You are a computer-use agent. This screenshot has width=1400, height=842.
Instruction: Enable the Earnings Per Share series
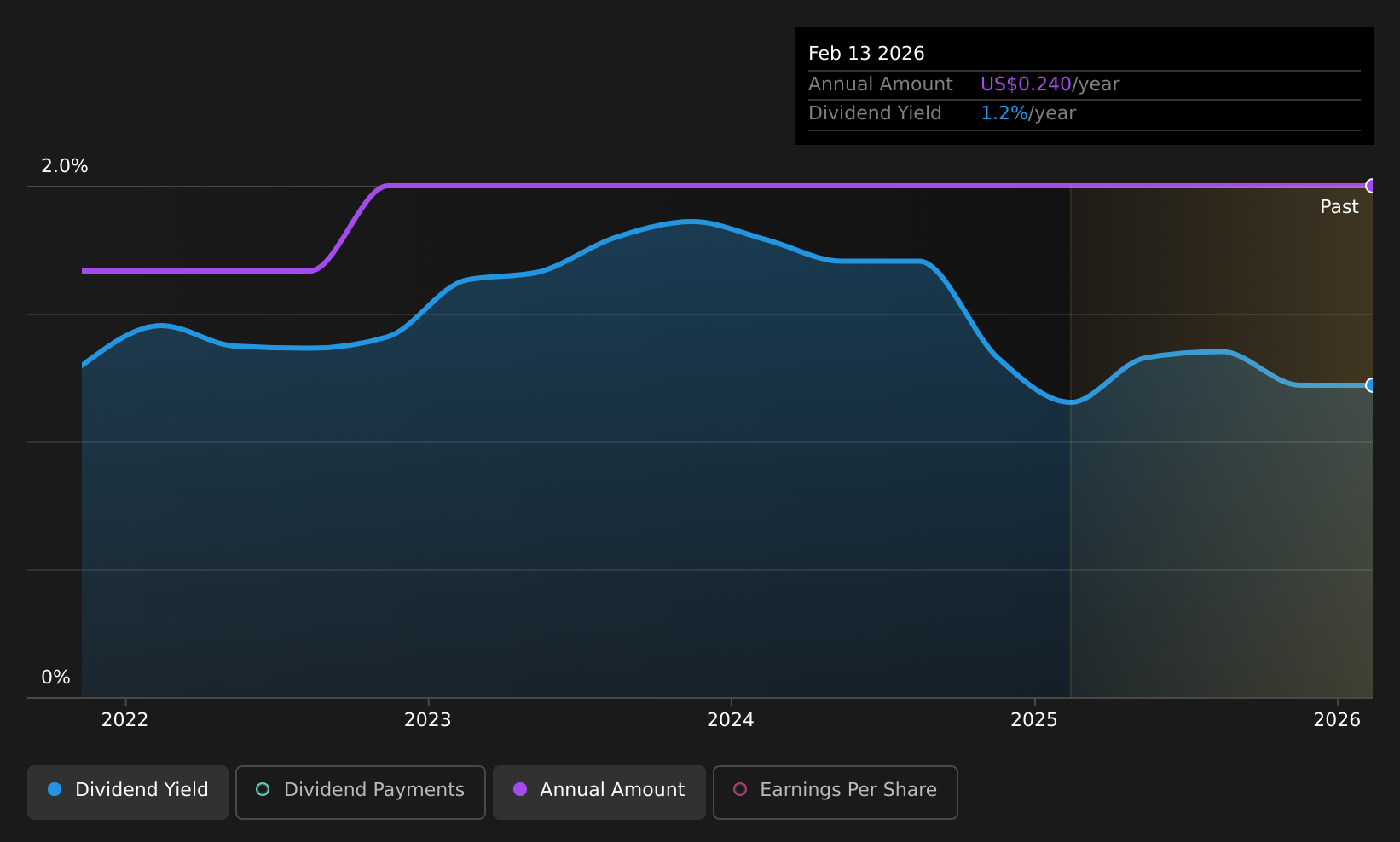click(x=836, y=792)
